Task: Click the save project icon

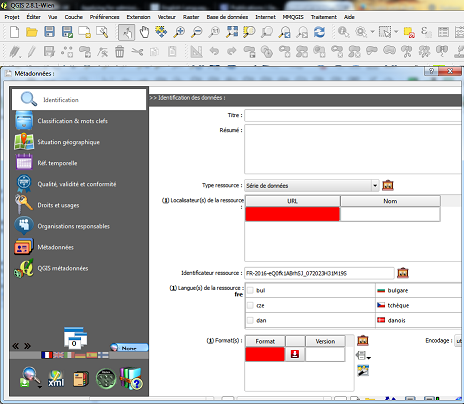Action: (x=49, y=32)
